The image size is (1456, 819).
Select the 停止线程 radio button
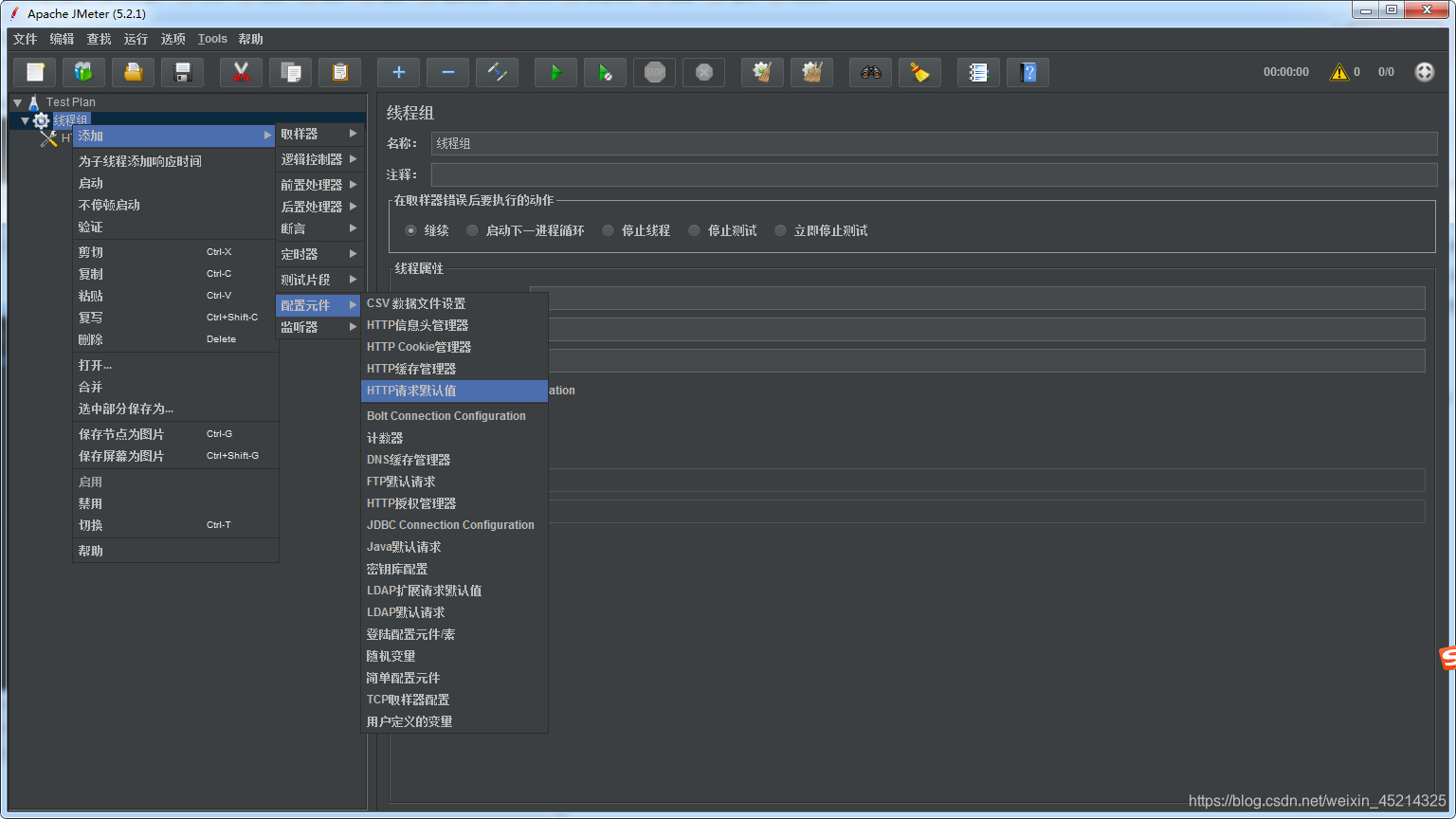pos(608,230)
